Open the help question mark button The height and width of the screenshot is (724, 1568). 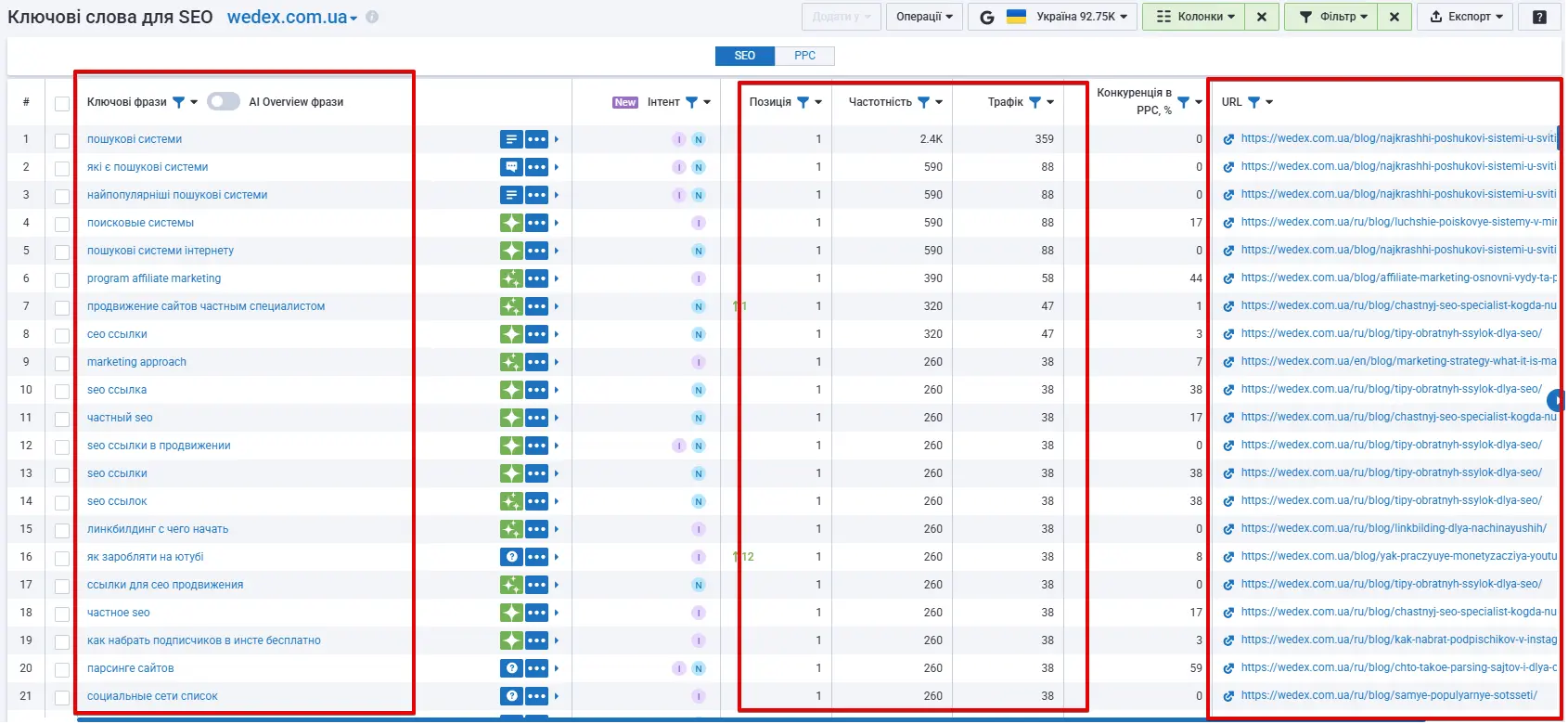coord(1539,17)
